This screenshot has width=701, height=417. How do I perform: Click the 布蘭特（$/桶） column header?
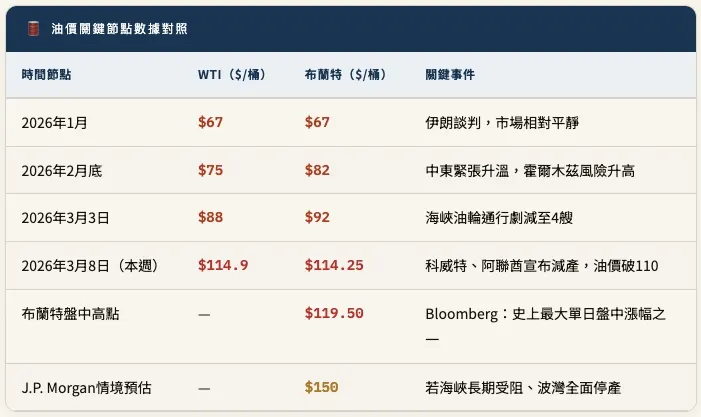pyautogui.click(x=345, y=74)
